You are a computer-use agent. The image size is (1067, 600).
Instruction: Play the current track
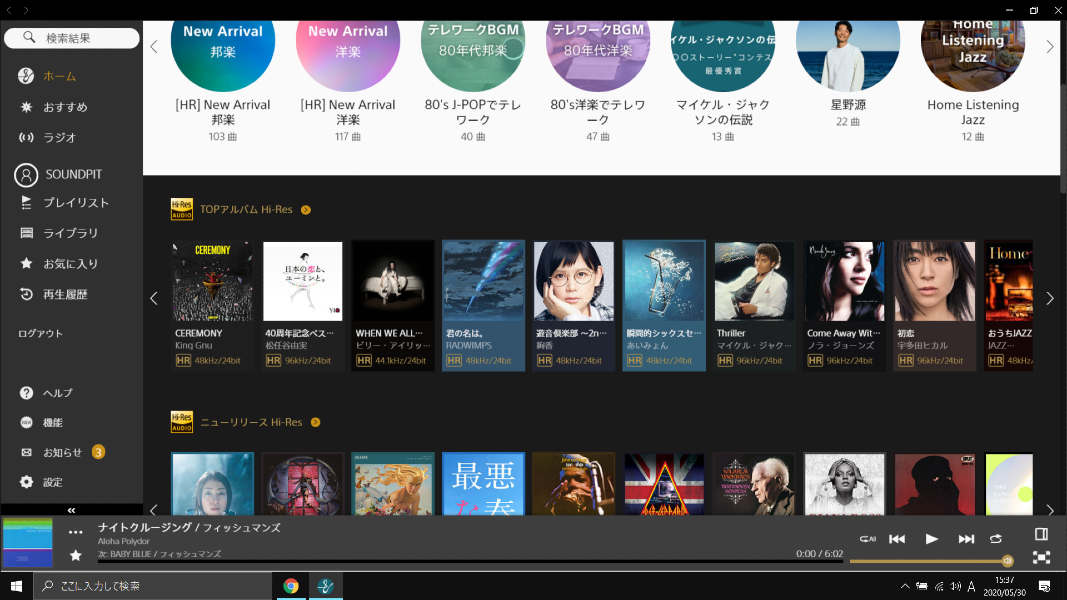(x=932, y=539)
